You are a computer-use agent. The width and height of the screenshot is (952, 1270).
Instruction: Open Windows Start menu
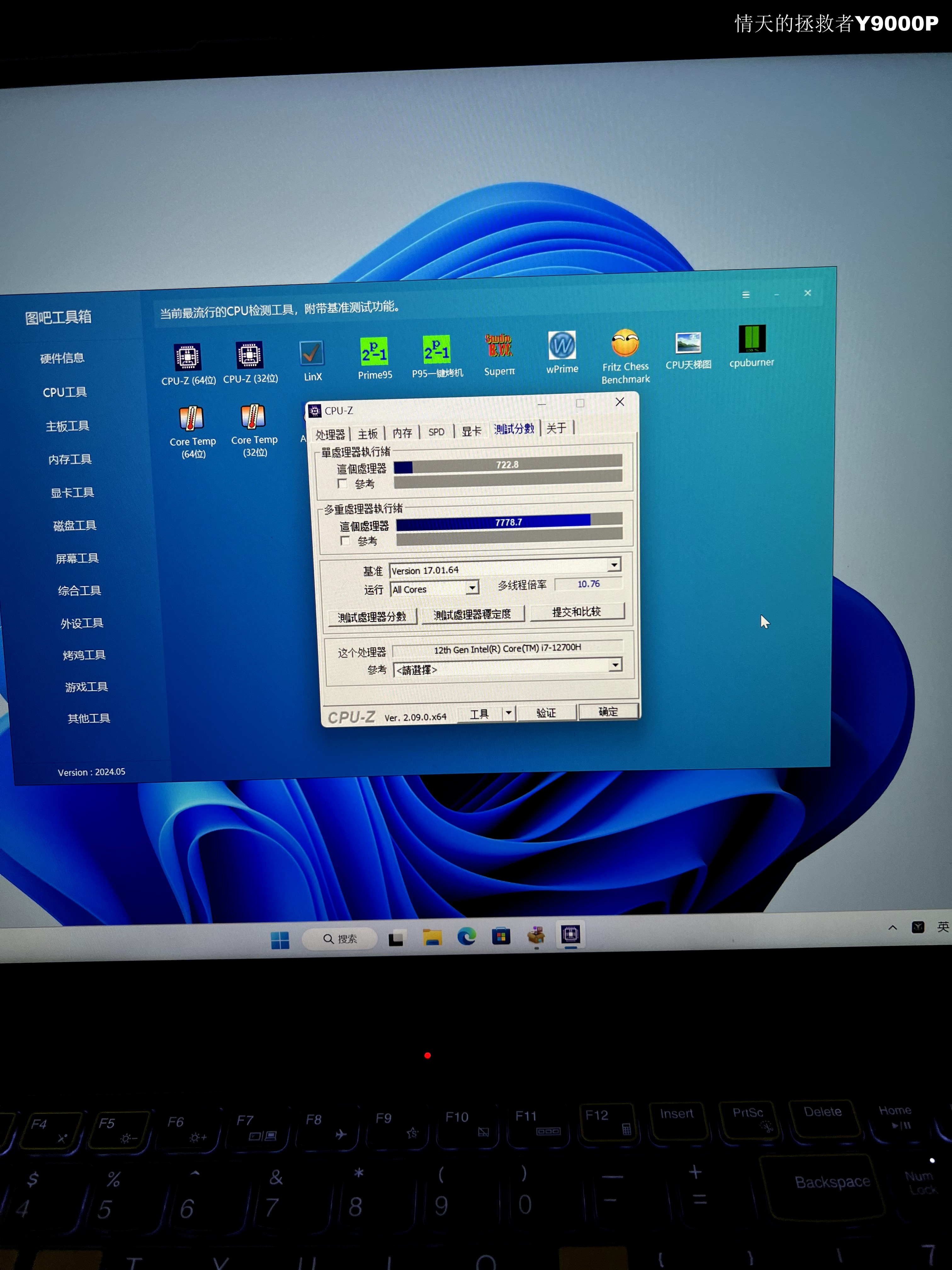280,940
